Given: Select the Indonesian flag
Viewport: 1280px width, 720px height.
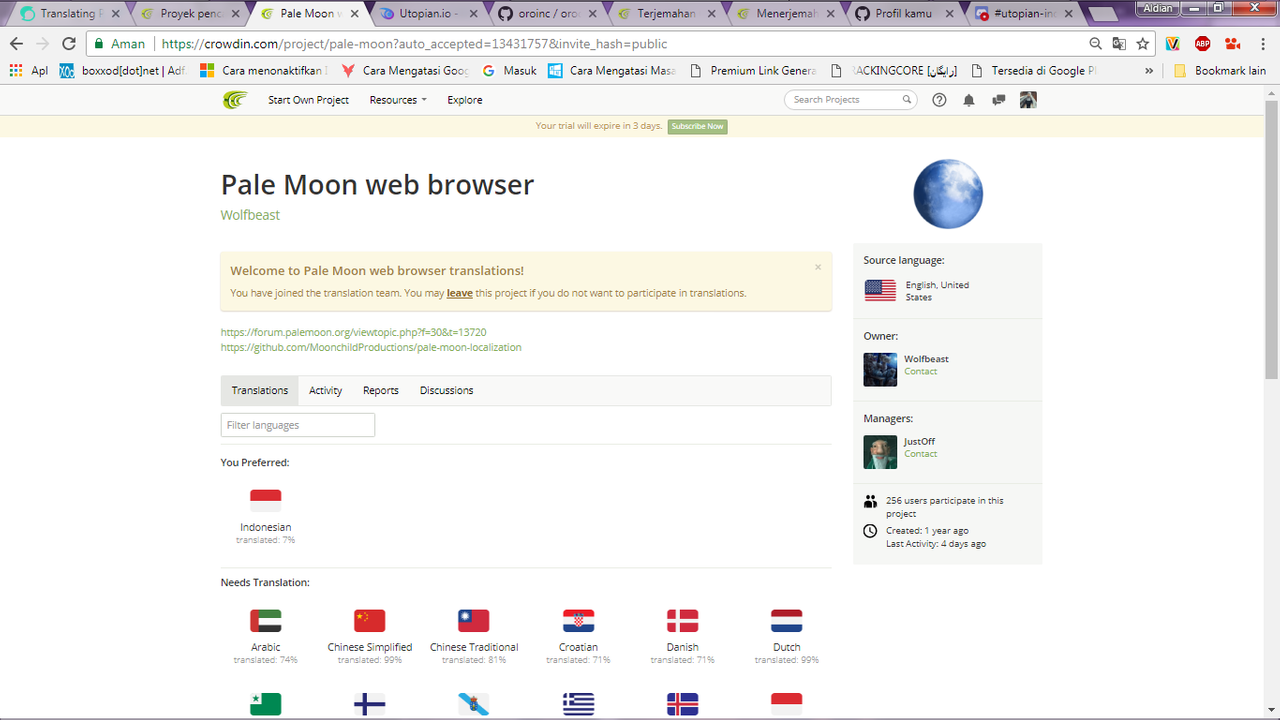Looking at the screenshot, I should 266,500.
